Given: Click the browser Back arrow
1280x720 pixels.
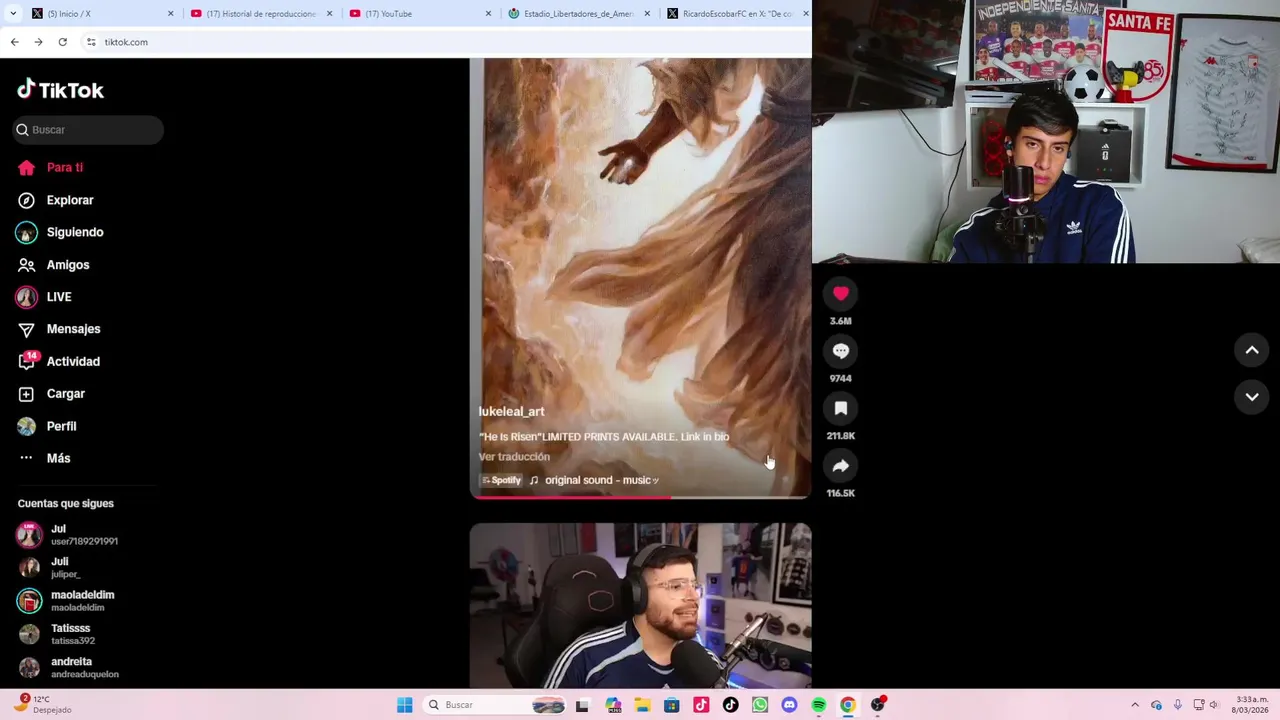Looking at the screenshot, I should pyautogui.click(x=14, y=42).
